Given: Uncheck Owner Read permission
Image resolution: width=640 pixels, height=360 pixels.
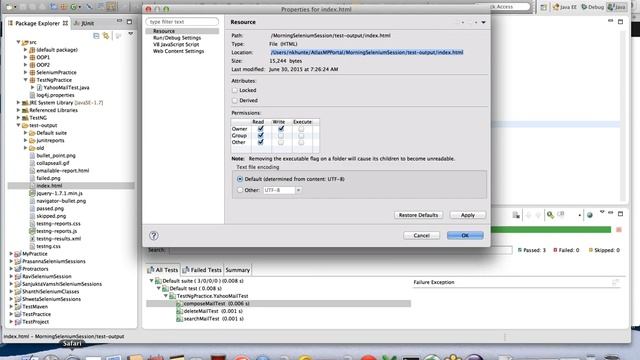Looking at the screenshot, I should tap(260, 129).
